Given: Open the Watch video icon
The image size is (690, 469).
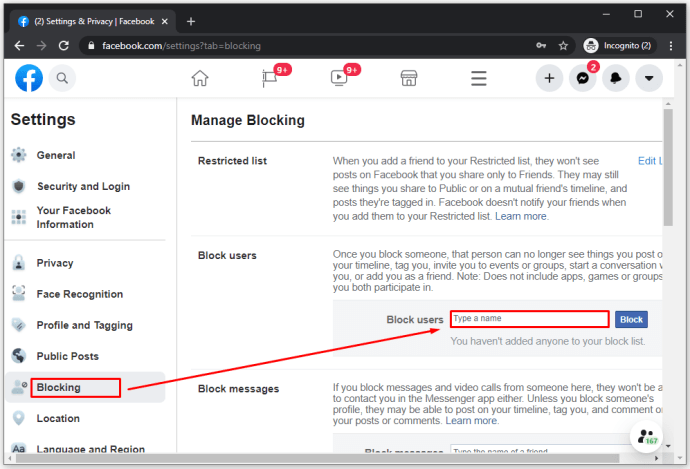Looking at the screenshot, I should [339, 78].
